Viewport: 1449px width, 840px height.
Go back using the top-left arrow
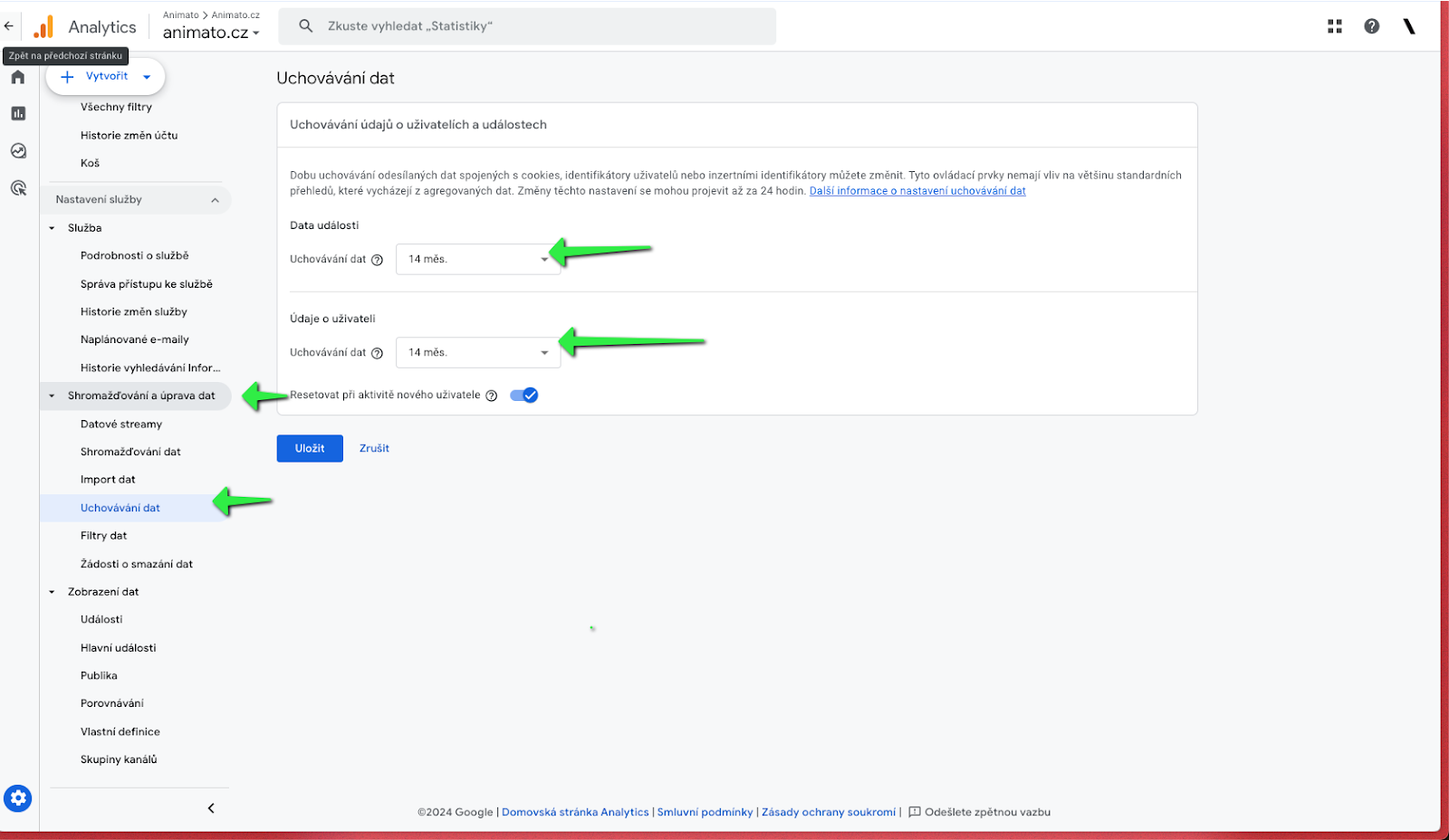point(9,26)
